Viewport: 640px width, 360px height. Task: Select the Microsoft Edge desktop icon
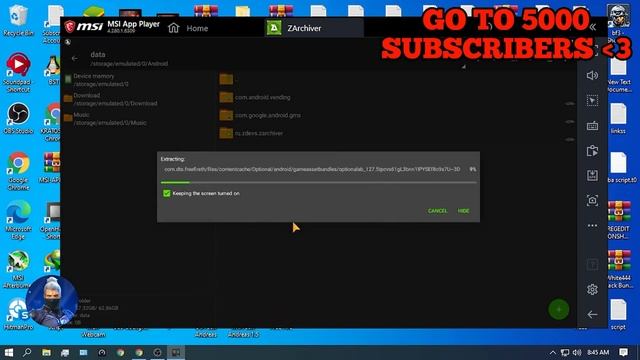[x=18, y=220]
